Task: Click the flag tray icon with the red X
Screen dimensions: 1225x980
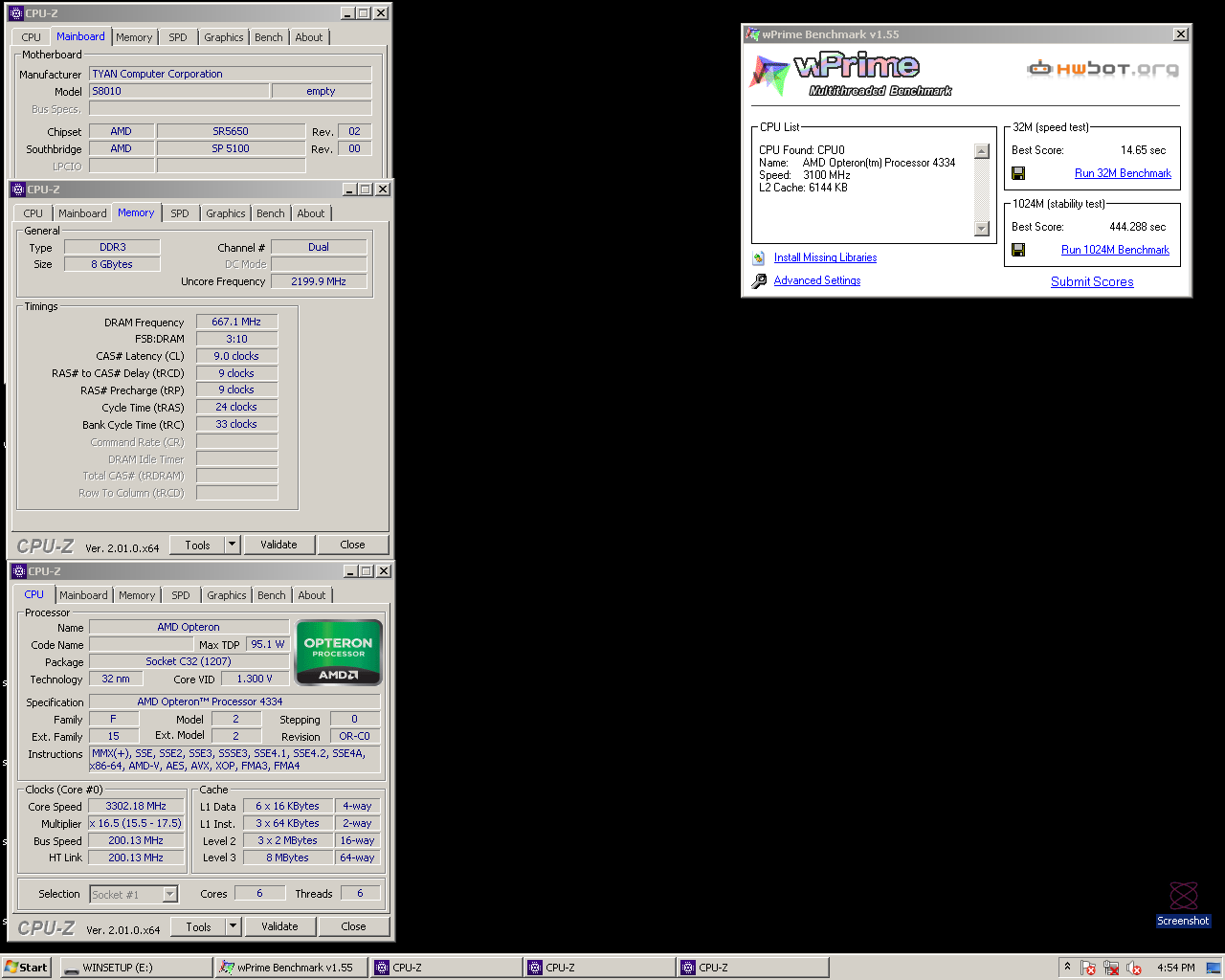Action: (1088, 968)
